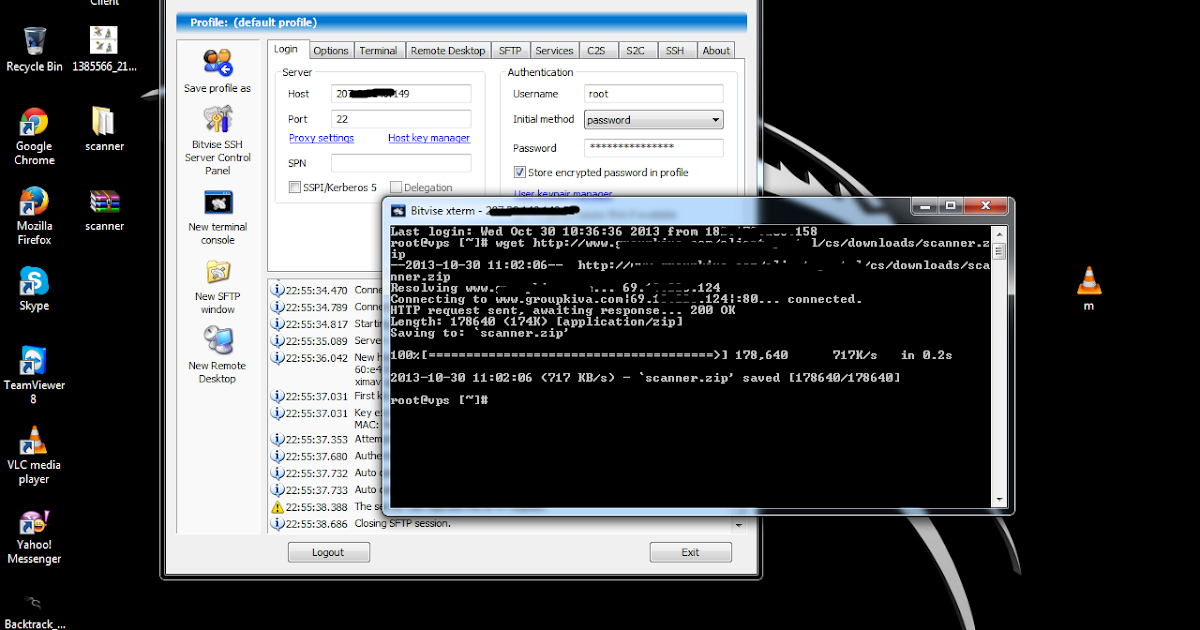Toggle Delegation checkbox
The image size is (1200, 630).
point(396,187)
